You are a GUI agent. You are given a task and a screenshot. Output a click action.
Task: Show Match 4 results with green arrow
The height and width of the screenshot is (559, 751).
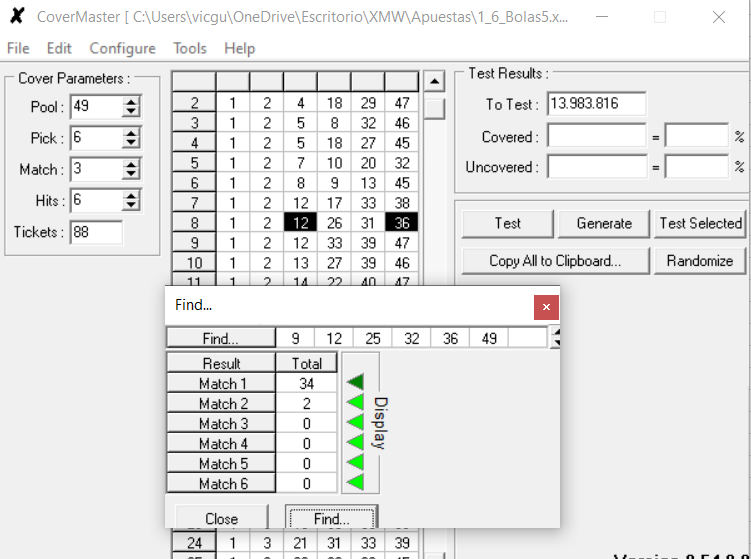(x=355, y=442)
